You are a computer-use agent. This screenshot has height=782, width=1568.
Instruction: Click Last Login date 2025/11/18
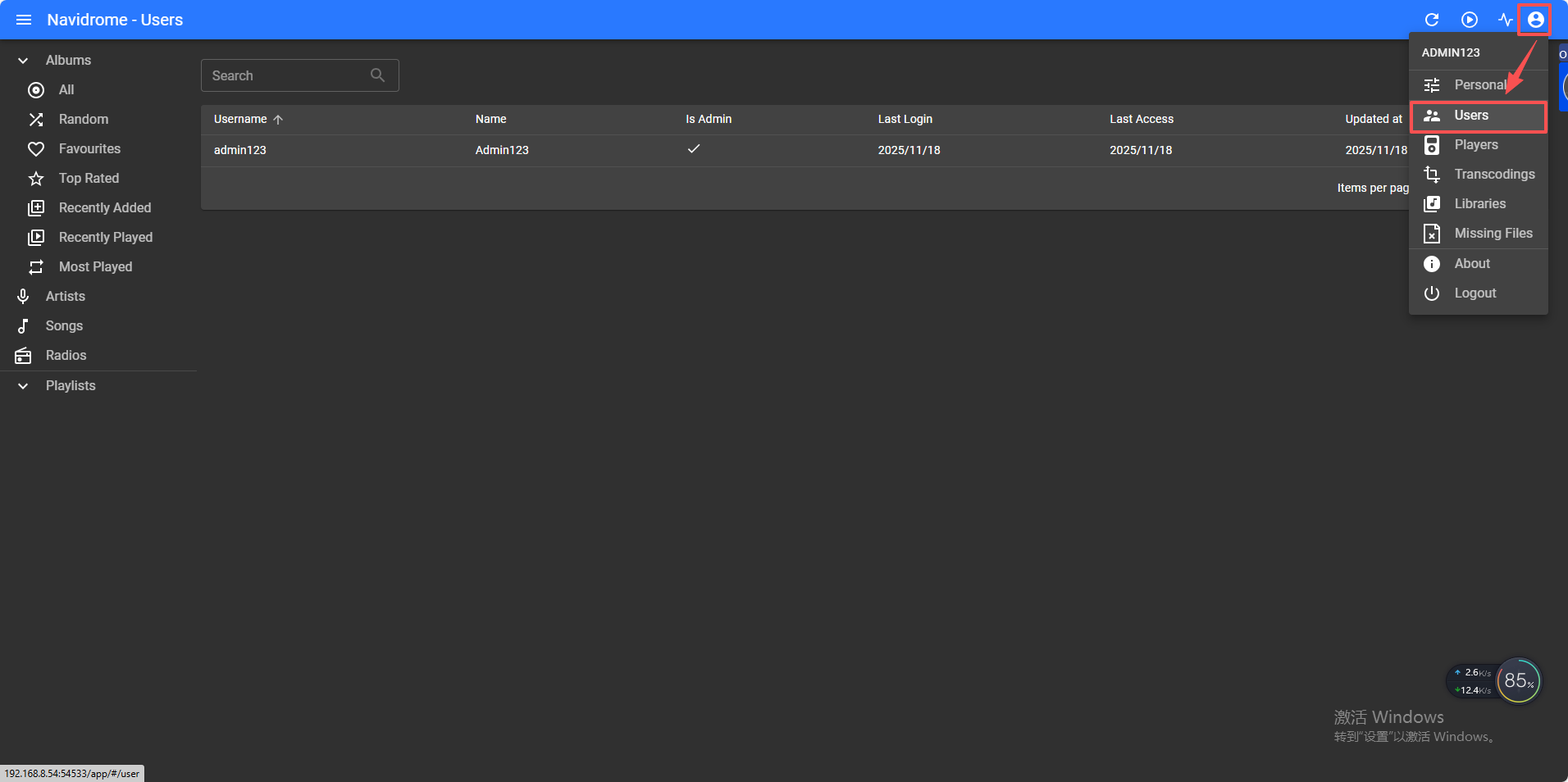click(909, 151)
